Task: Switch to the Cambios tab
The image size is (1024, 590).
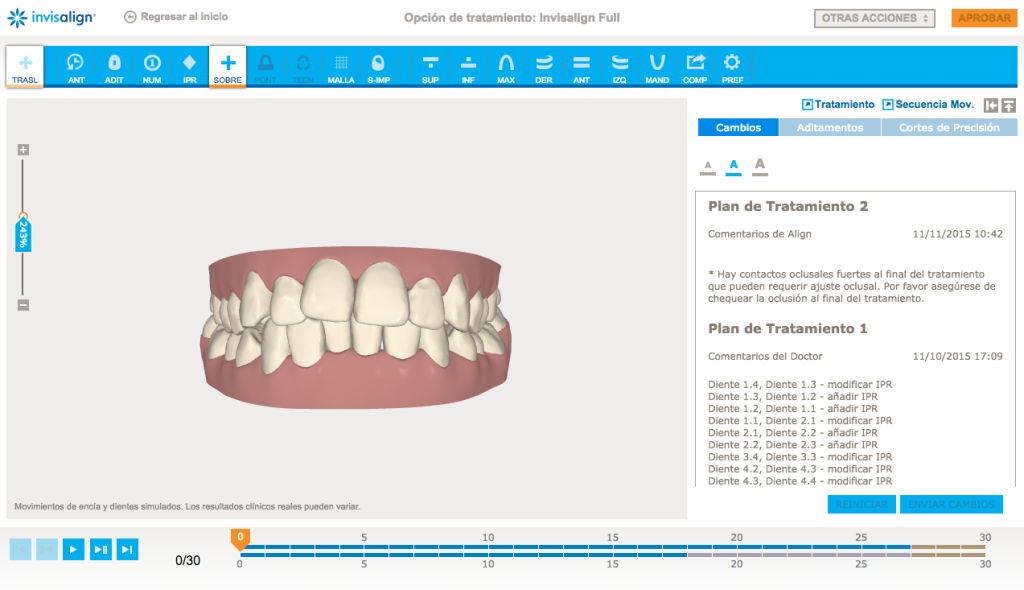Action: 738,127
